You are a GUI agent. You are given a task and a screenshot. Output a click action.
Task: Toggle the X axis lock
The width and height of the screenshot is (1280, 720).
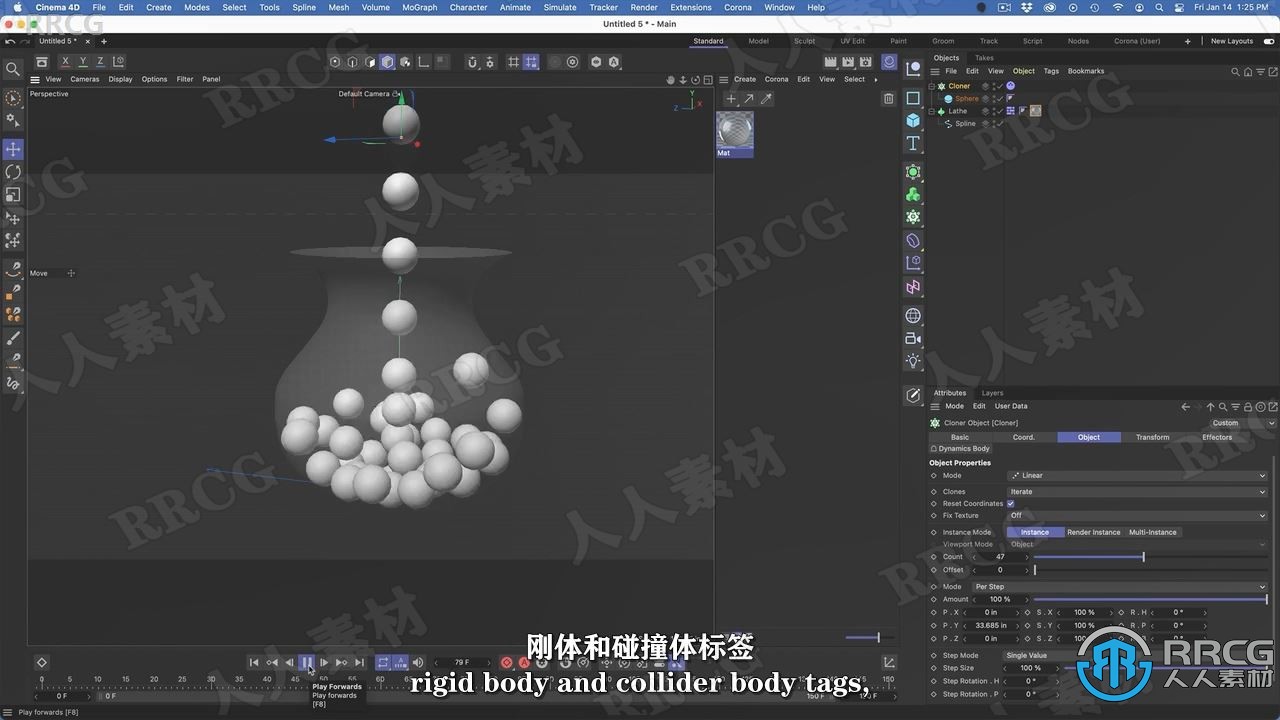pos(66,62)
